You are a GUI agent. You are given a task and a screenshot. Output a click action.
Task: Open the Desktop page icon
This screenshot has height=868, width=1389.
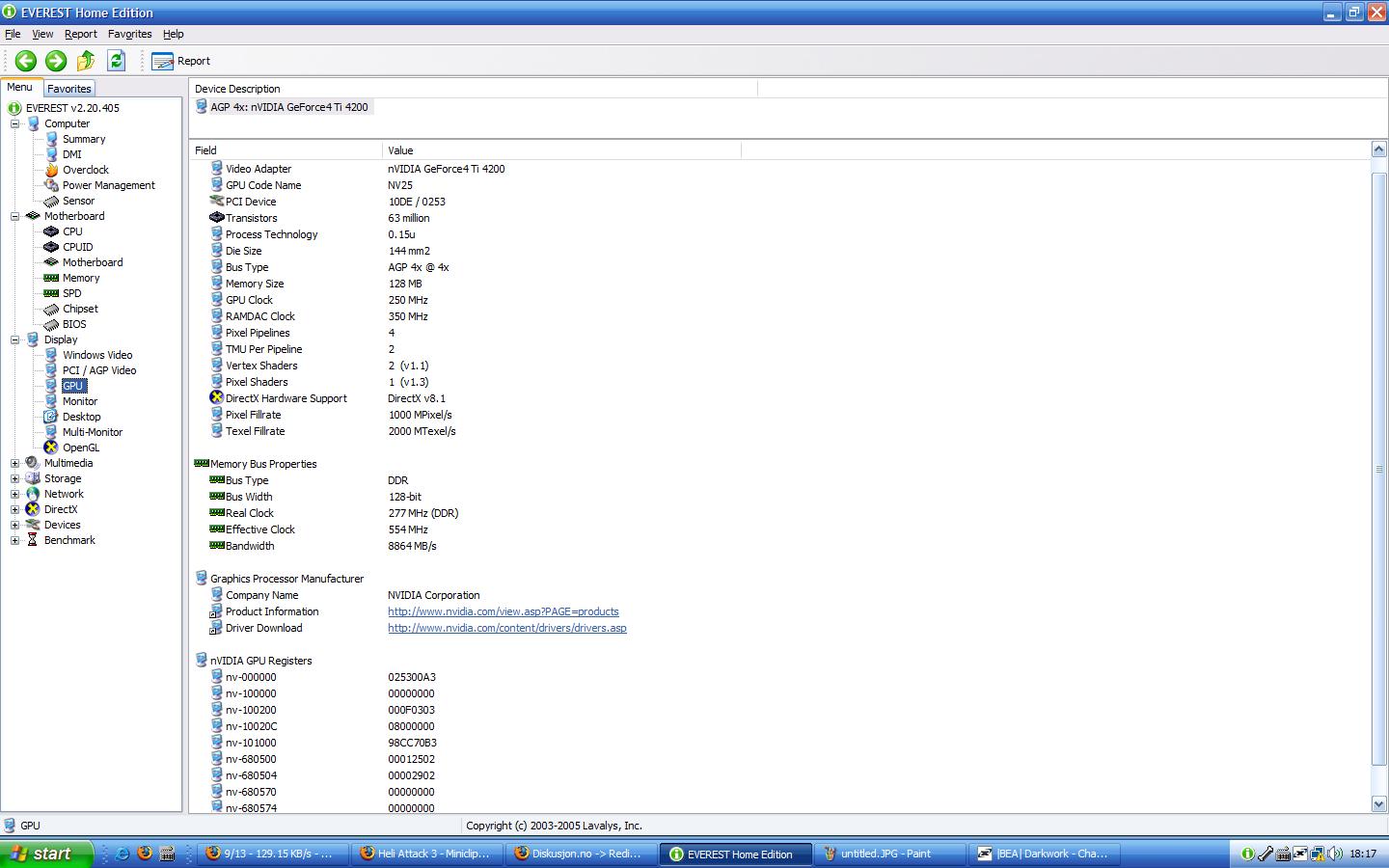[52, 417]
